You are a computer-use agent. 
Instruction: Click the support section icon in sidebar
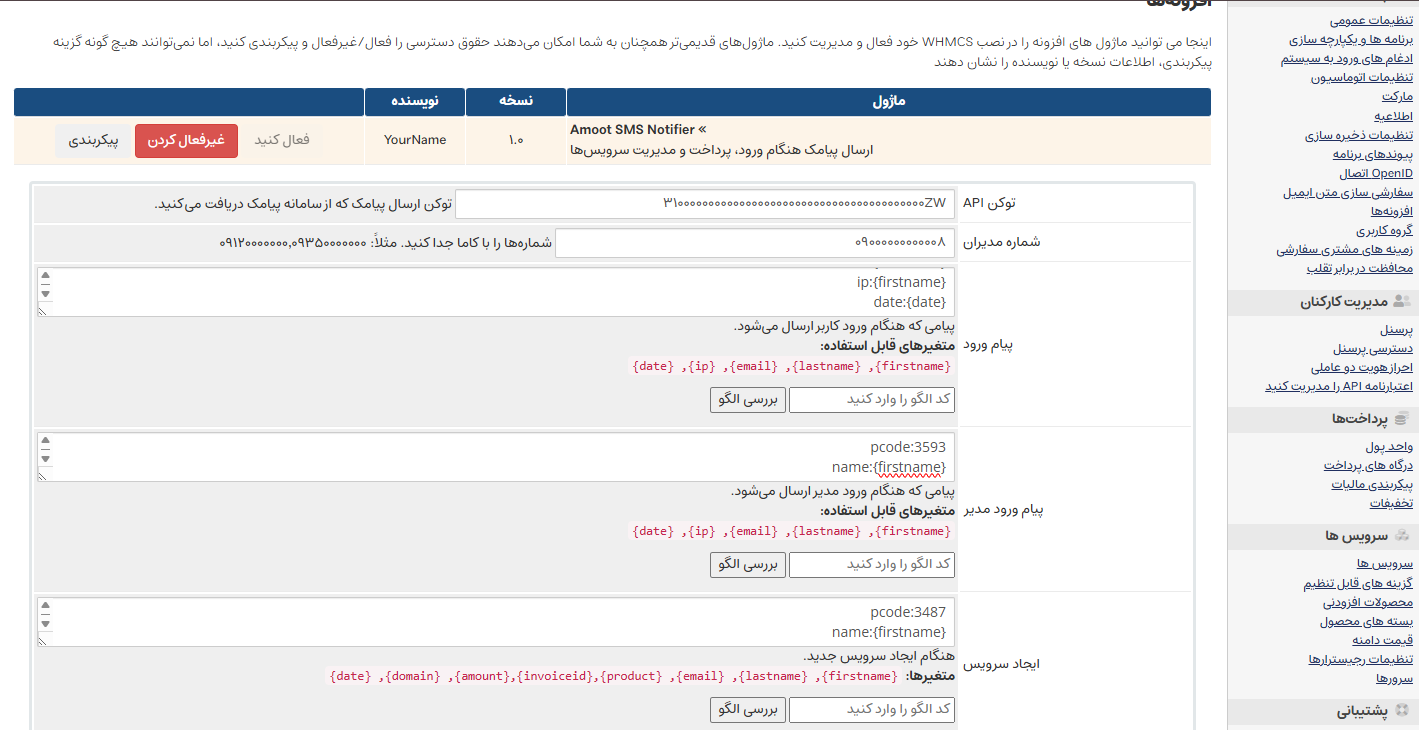1400,712
